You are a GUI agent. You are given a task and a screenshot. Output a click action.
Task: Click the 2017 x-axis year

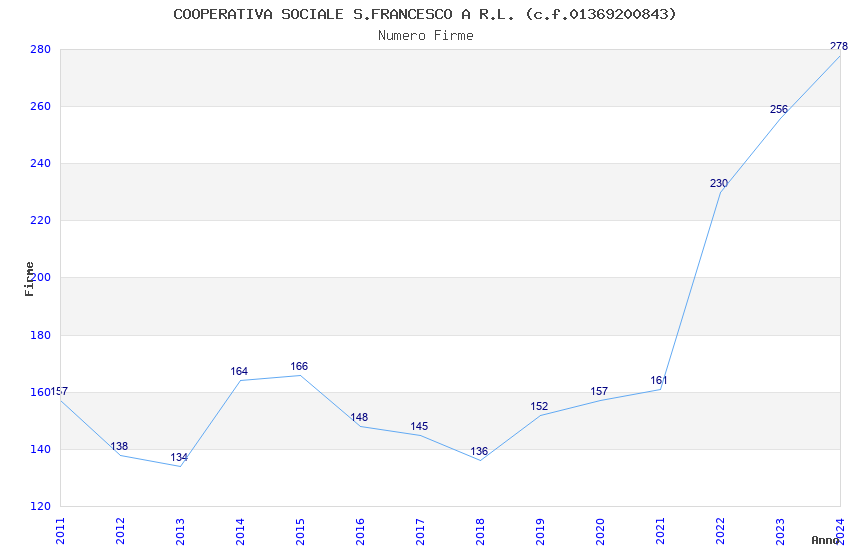click(x=420, y=531)
